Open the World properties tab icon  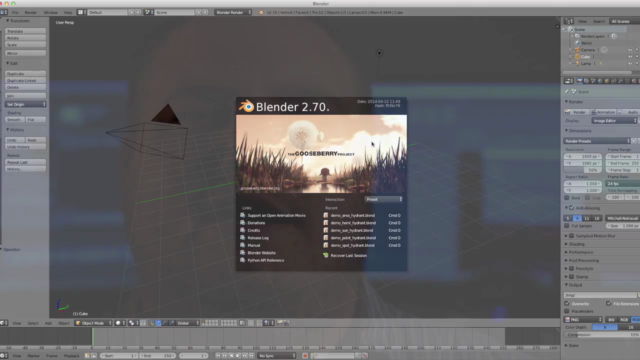coord(600,81)
